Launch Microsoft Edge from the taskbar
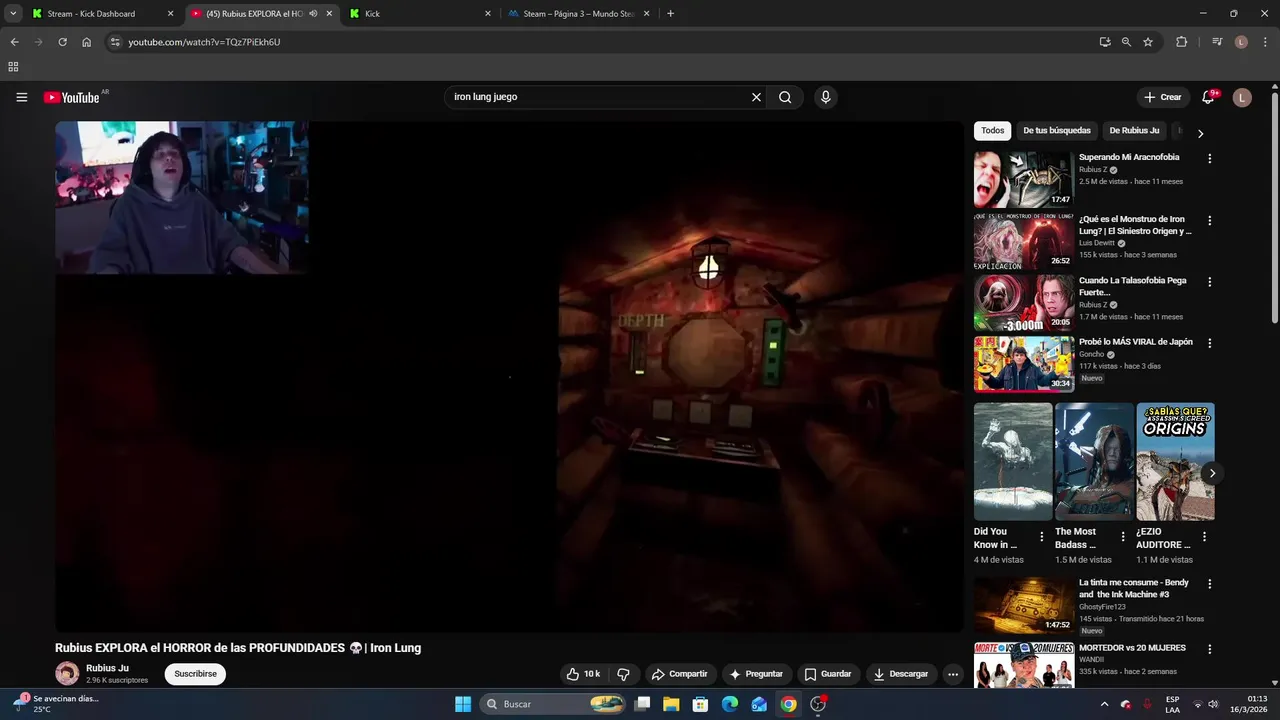Screen dimensions: 1280x720 [x=730, y=704]
